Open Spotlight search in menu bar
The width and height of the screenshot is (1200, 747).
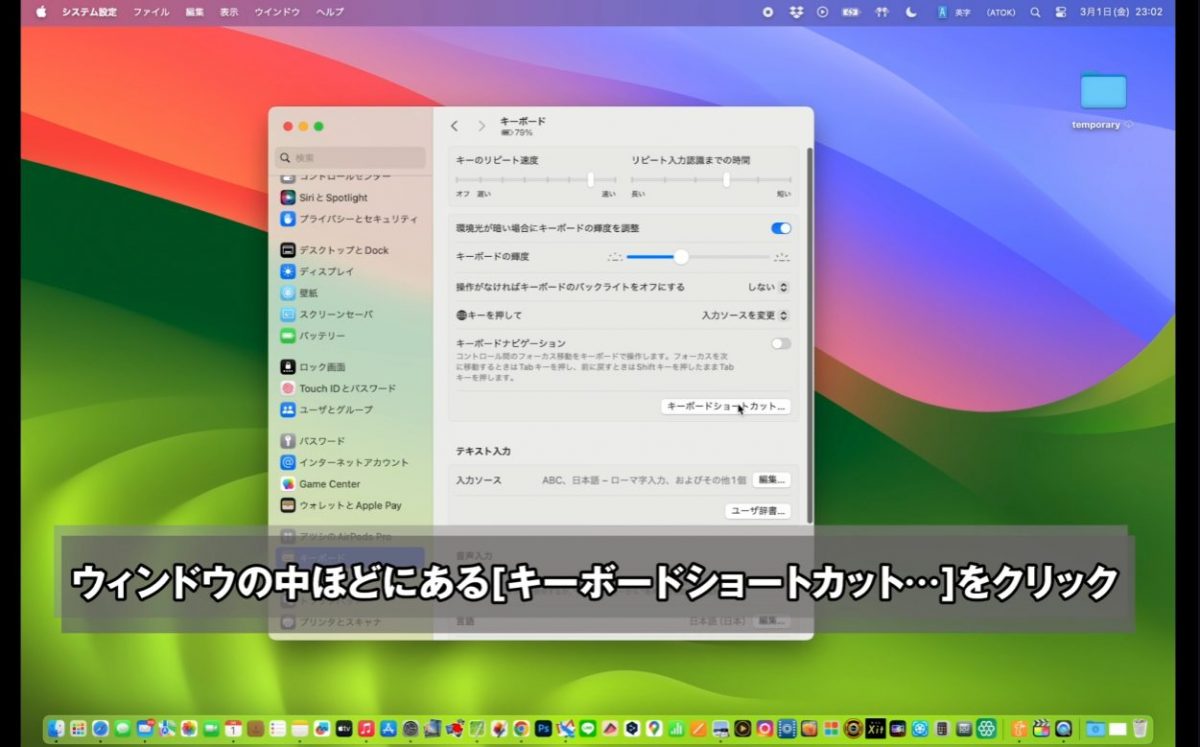[x=1035, y=12]
